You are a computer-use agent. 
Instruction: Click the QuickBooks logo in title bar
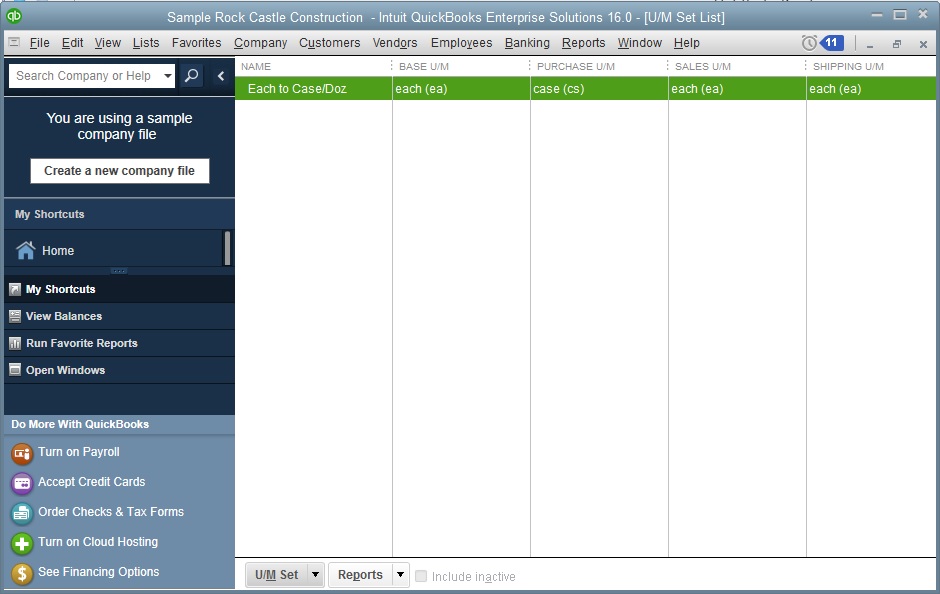(14, 16)
